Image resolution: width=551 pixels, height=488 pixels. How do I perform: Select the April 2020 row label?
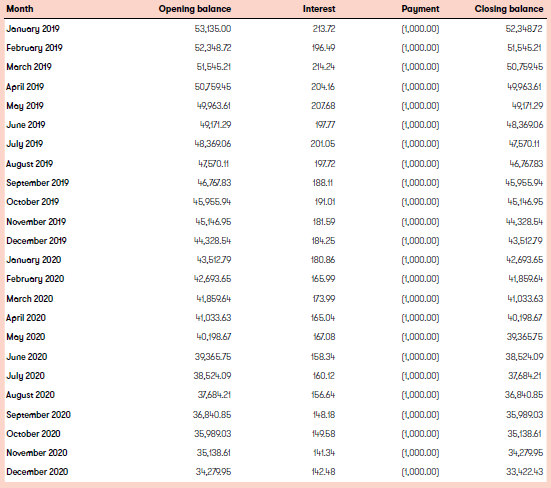tap(26, 318)
